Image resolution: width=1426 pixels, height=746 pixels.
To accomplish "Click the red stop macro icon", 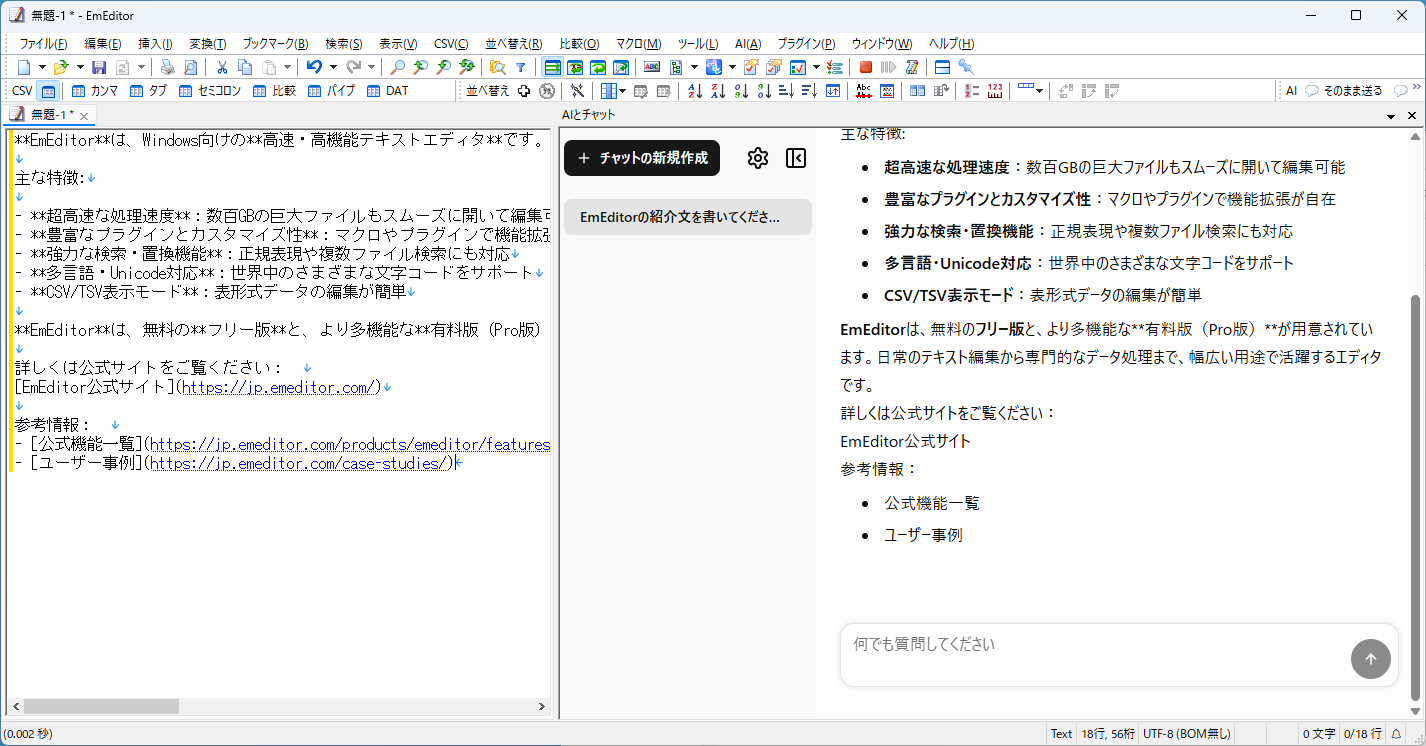I will 866,67.
